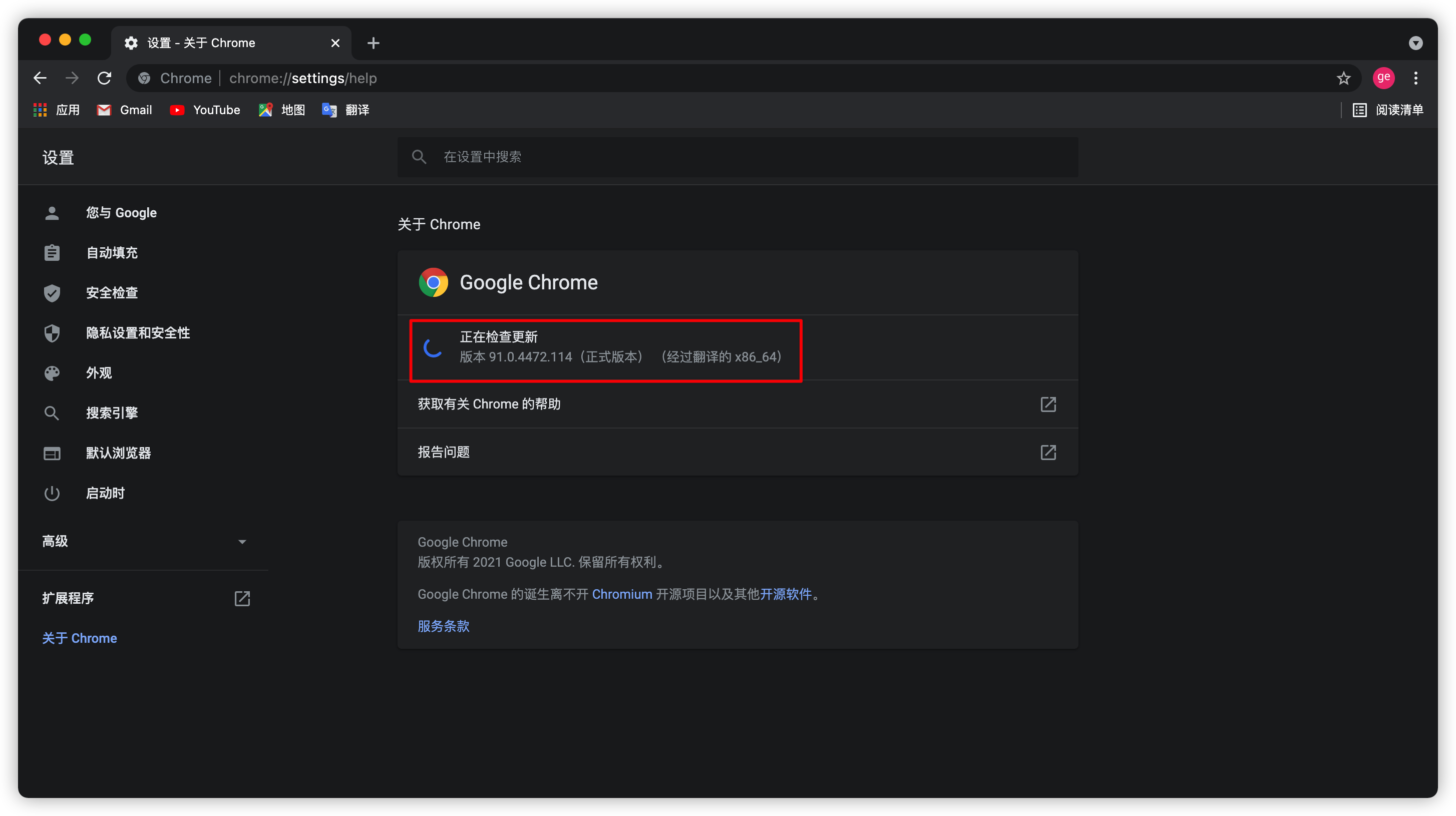Open the 应用 apps shortcut
This screenshot has width=1456, height=816.
tap(57, 110)
